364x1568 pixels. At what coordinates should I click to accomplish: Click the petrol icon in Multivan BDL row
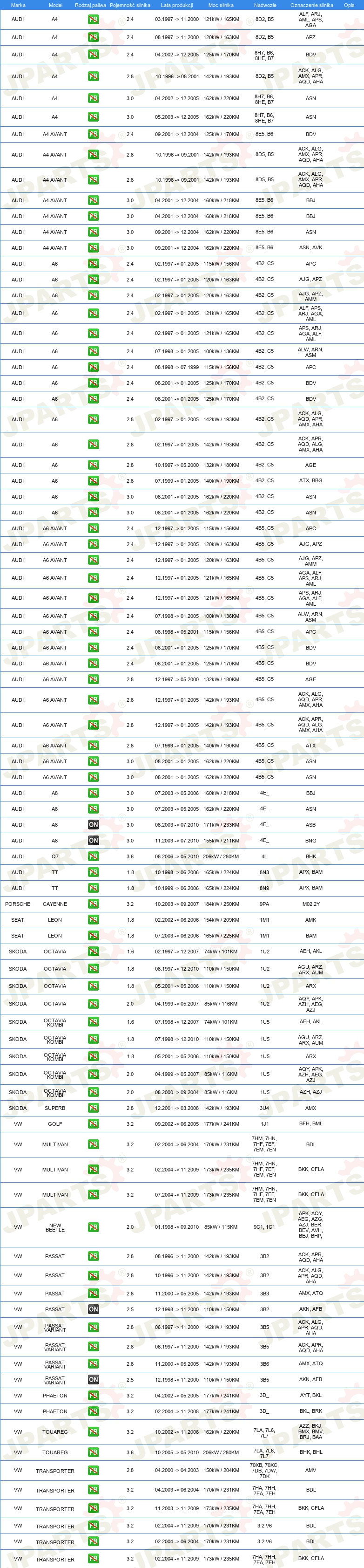point(93,1144)
